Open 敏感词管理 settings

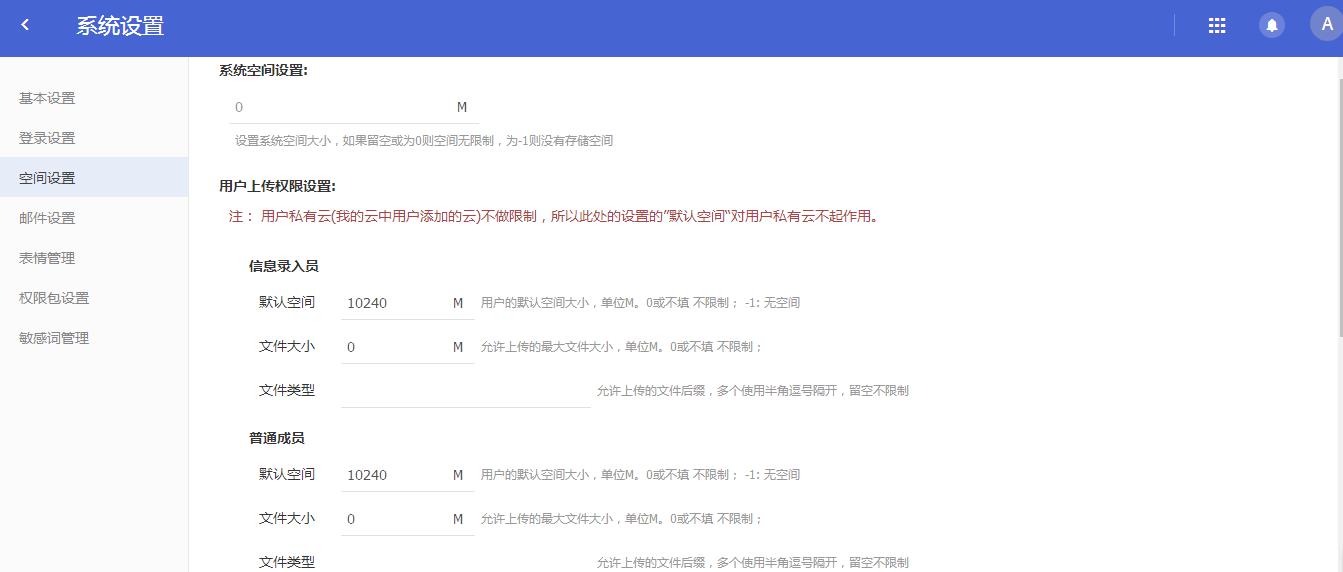point(54,338)
